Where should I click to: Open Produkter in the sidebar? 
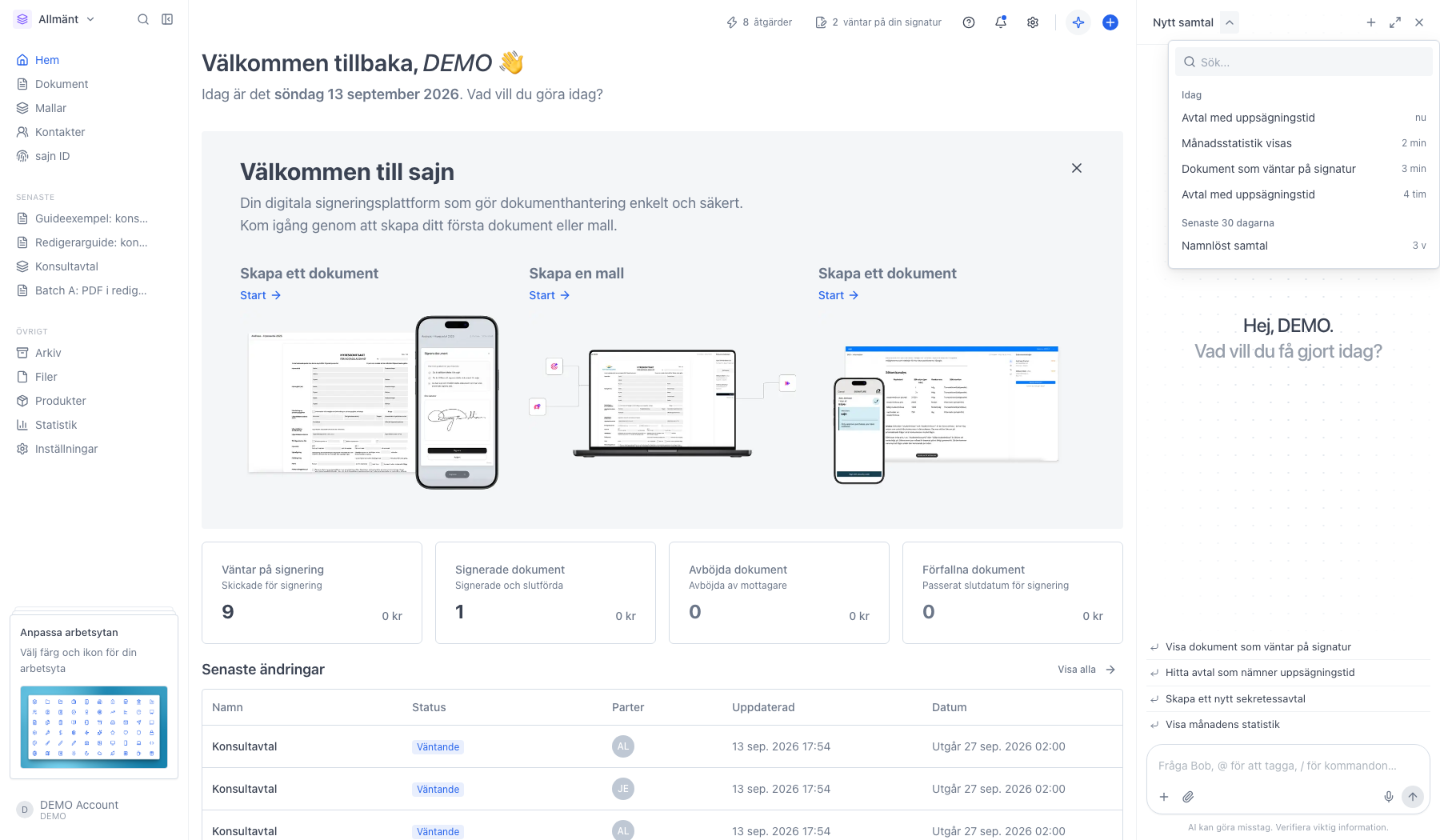pyautogui.click(x=94, y=401)
